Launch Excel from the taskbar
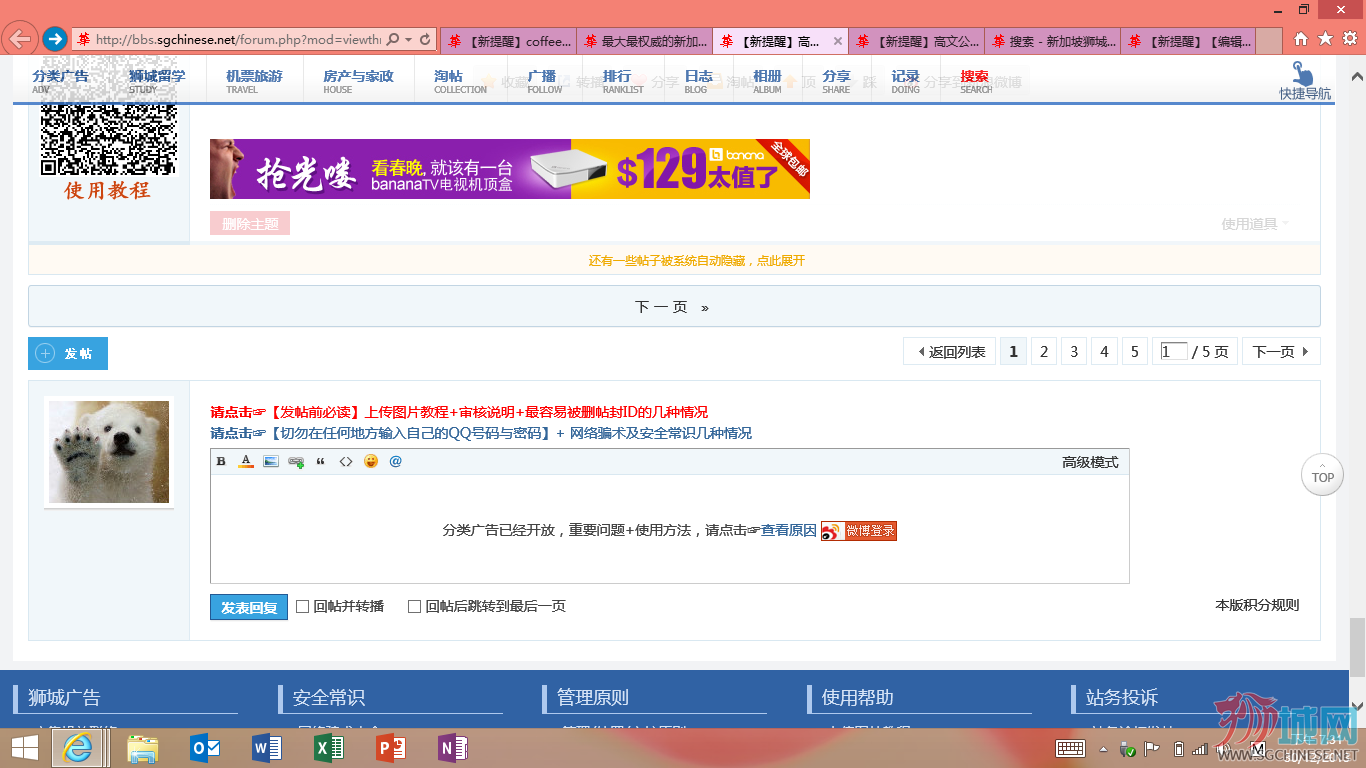This screenshot has height=768, width=1366. coord(329,748)
